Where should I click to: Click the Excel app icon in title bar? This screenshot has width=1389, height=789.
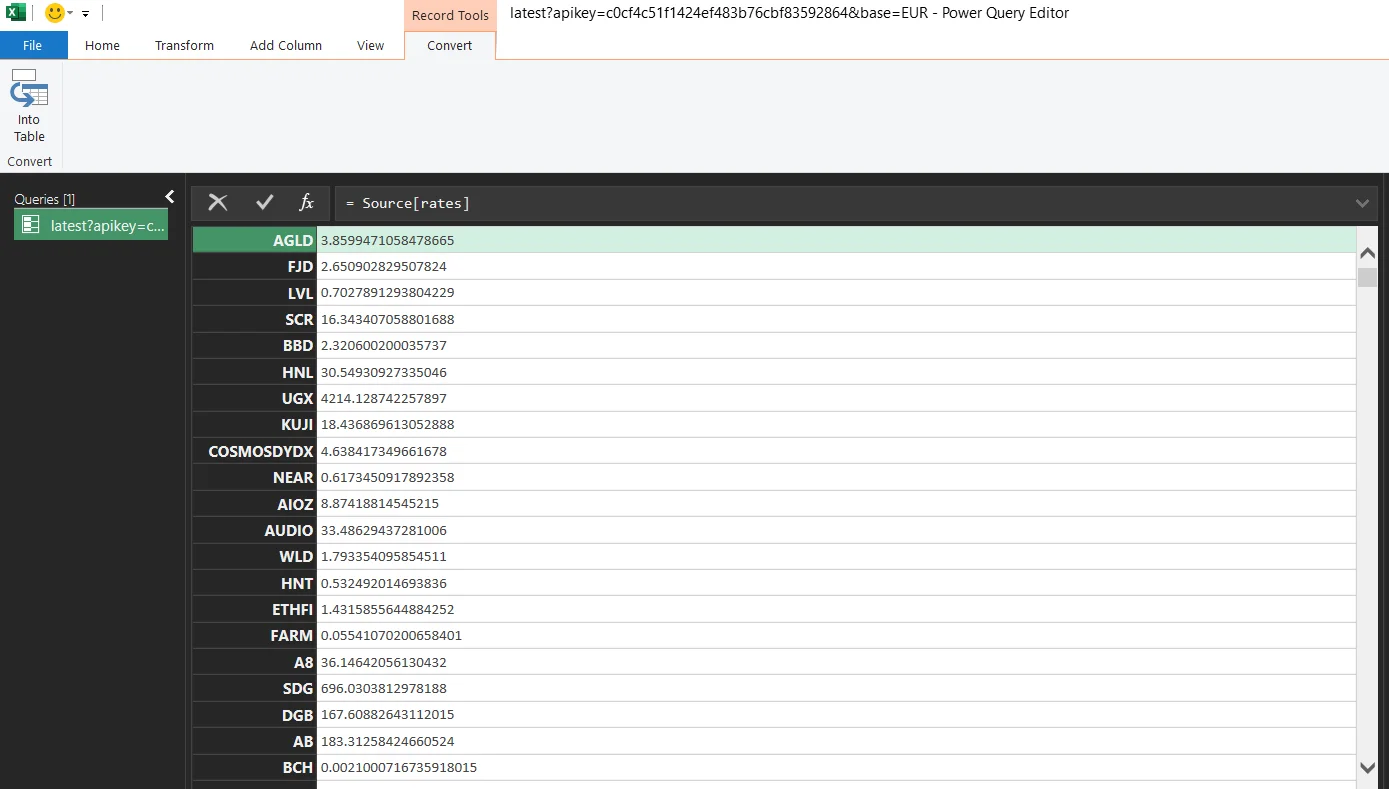pos(16,13)
